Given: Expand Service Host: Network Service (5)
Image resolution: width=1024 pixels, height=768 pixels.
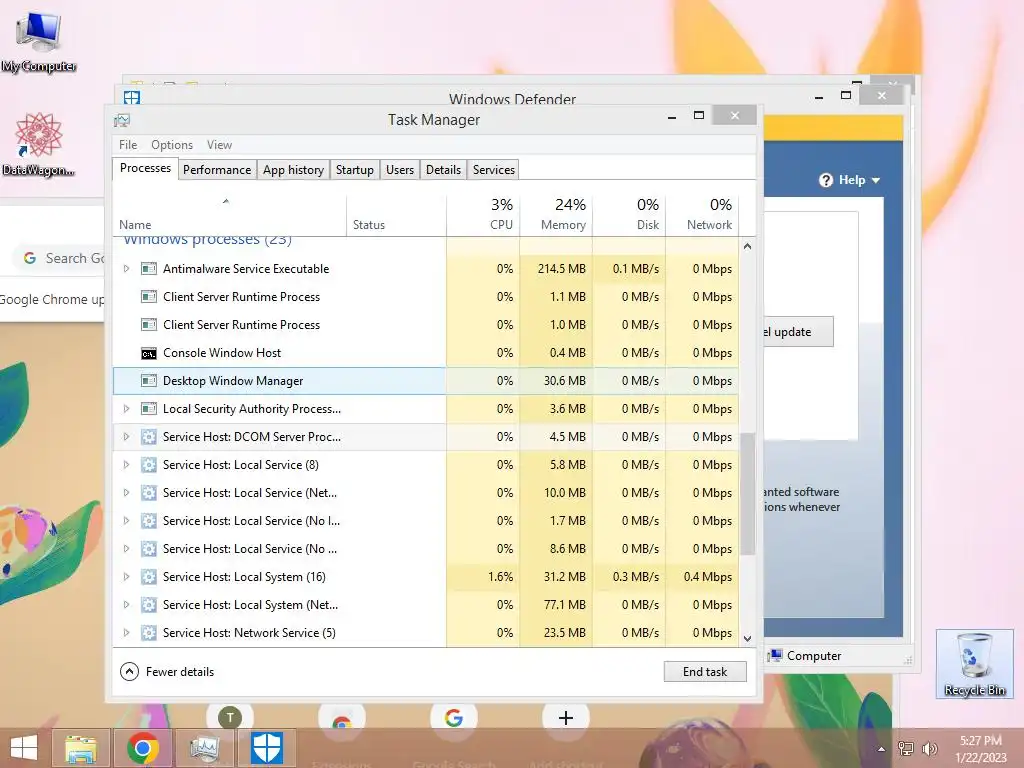Looking at the screenshot, I should [x=127, y=633].
